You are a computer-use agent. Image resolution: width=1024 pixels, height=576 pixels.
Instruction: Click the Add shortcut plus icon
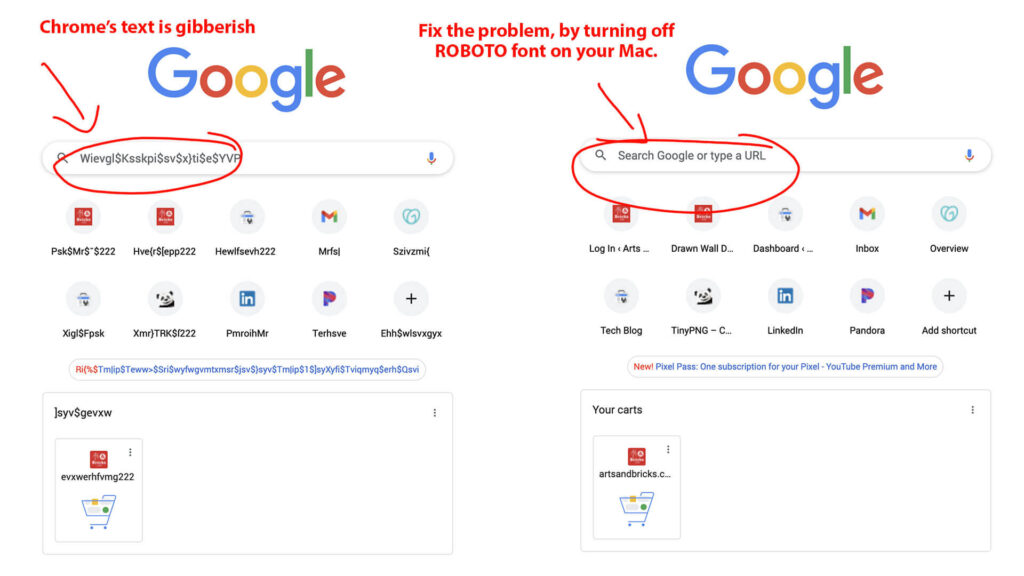948,296
